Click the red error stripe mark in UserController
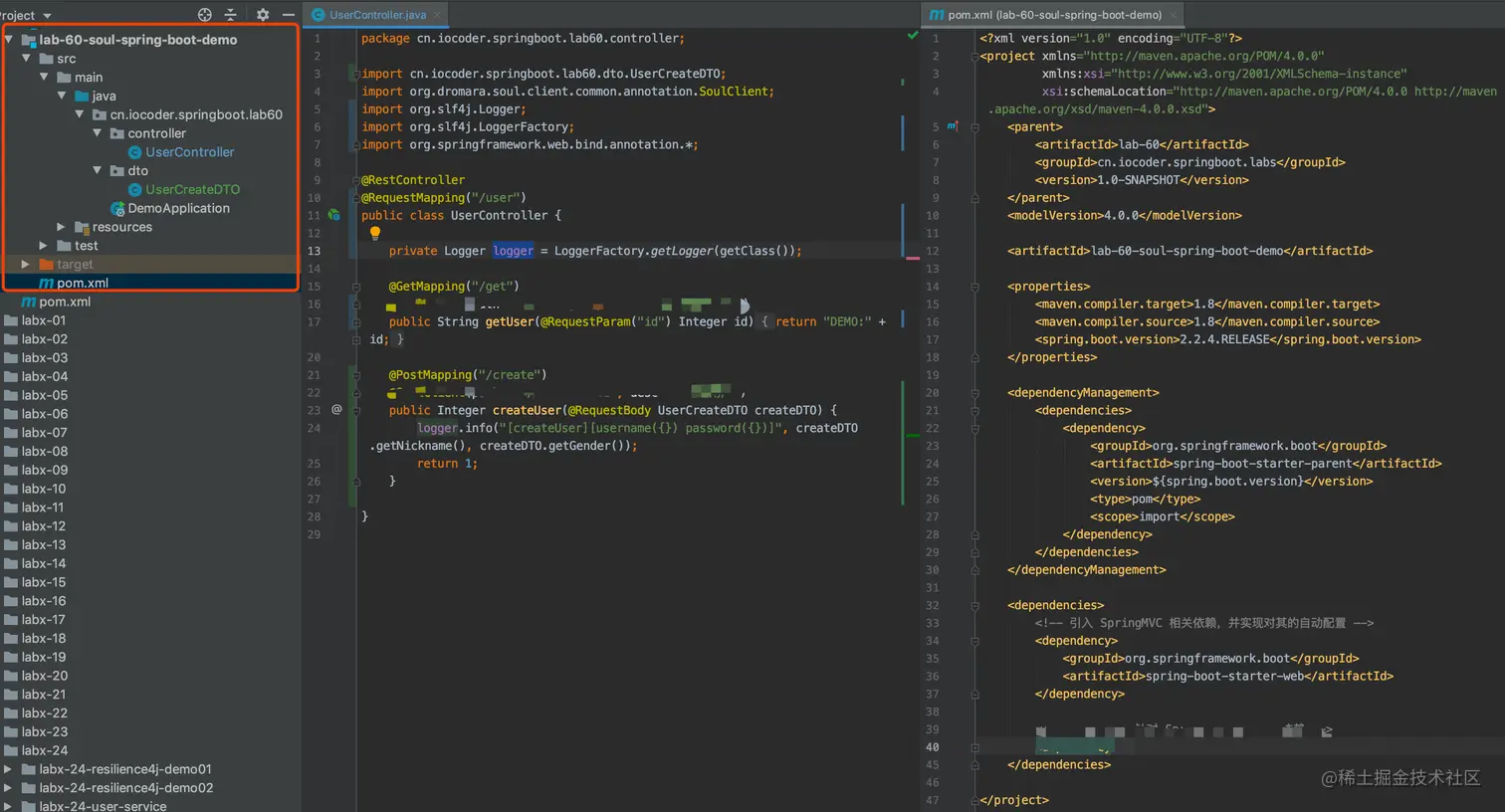Screen dimensions: 1505x812 [913, 258]
